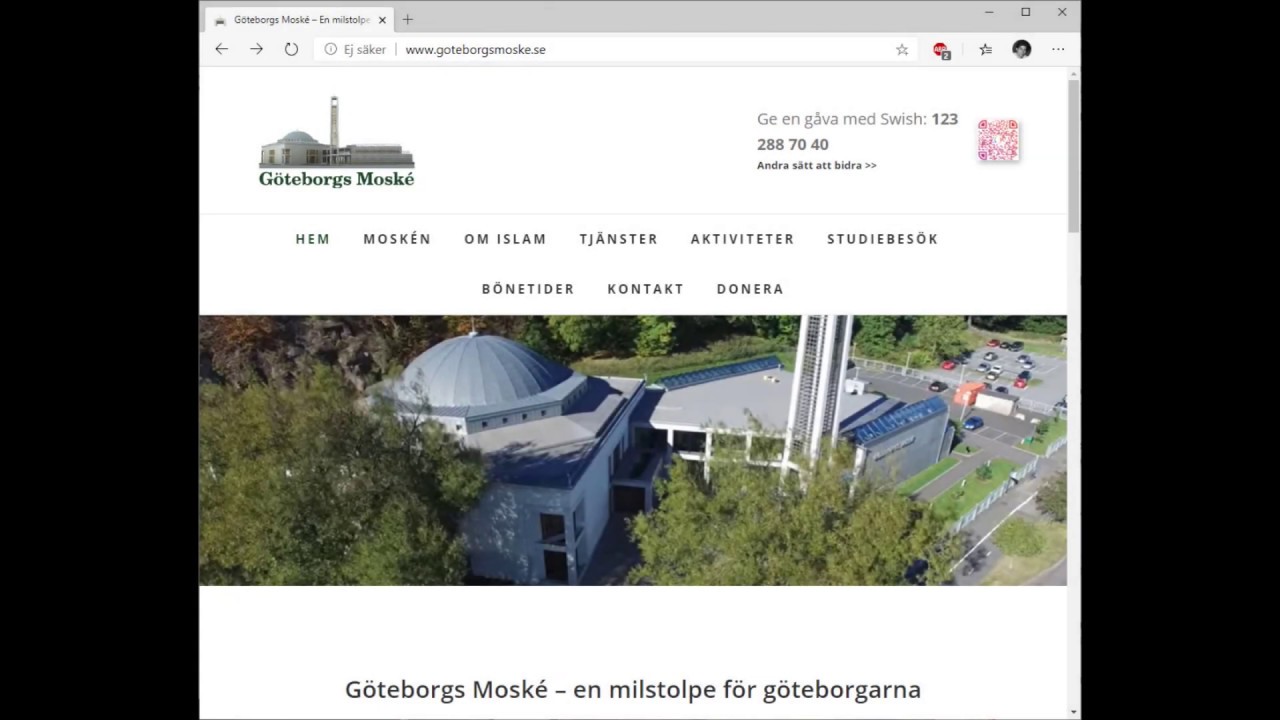This screenshot has width=1280, height=720.
Task: Open a new tab with the plus button
Action: (408, 19)
